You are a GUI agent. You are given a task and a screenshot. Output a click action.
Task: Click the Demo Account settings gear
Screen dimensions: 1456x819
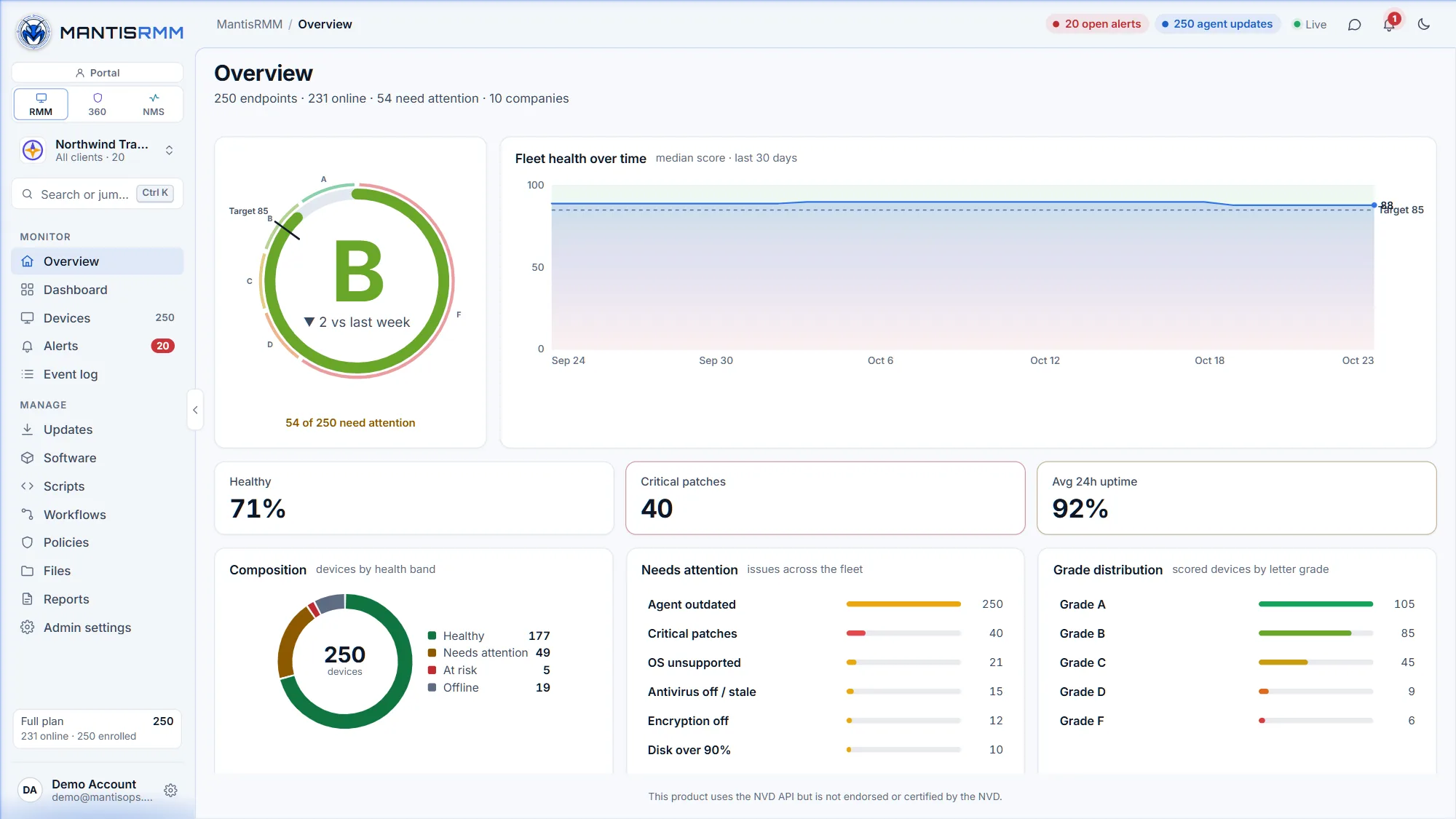pos(171,791)
